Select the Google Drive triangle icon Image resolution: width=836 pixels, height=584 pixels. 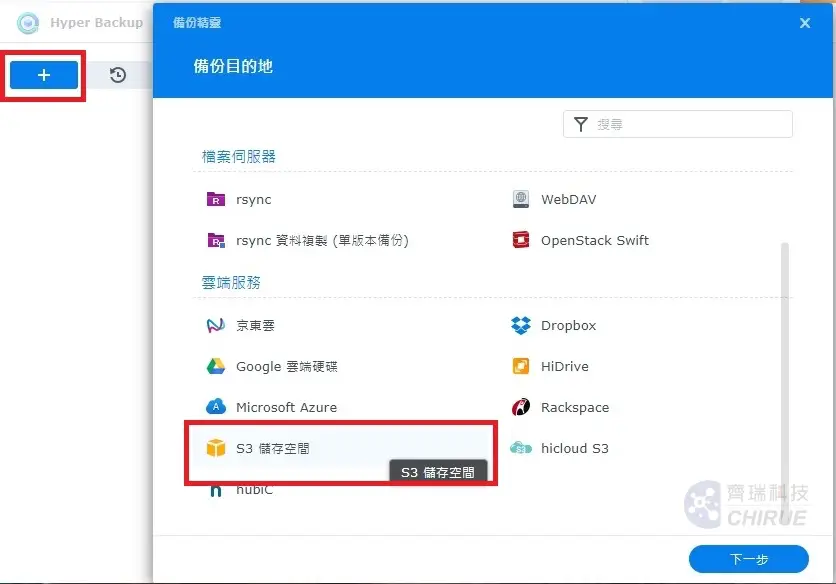(x=215, y=366)
